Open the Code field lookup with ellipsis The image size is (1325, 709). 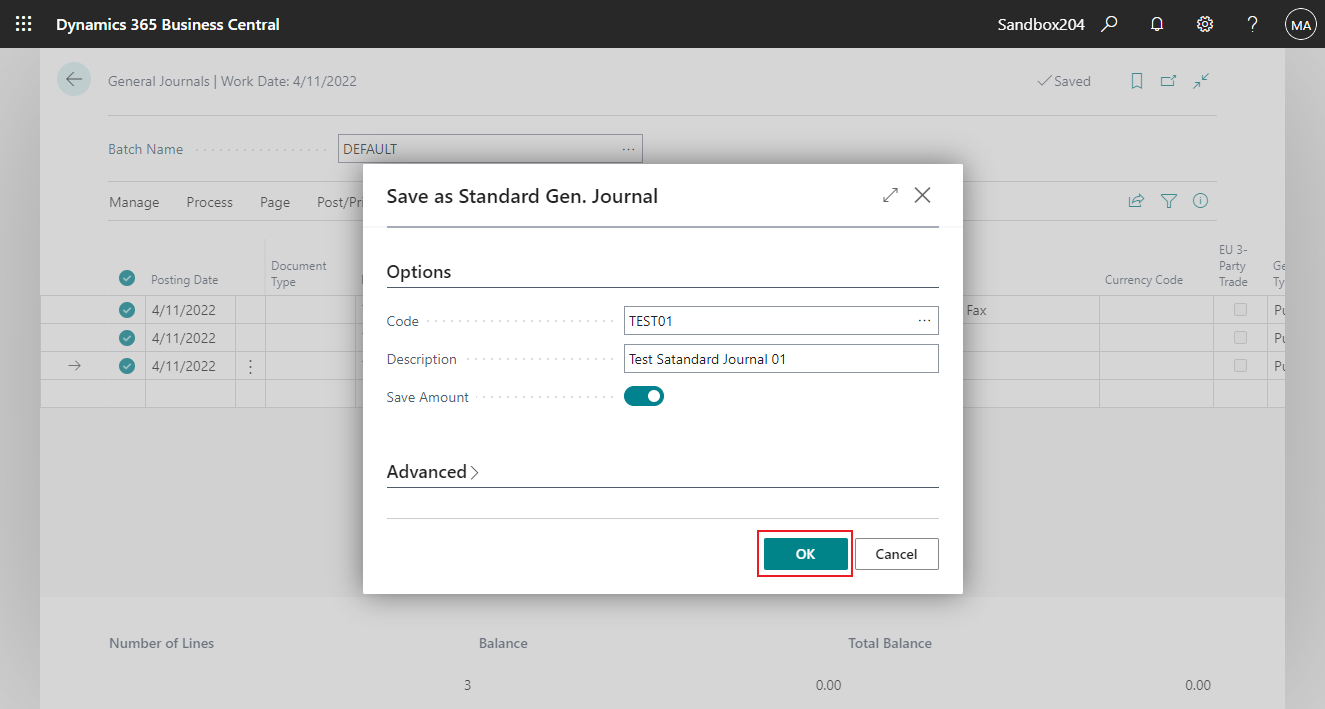[x=924, y=320]
